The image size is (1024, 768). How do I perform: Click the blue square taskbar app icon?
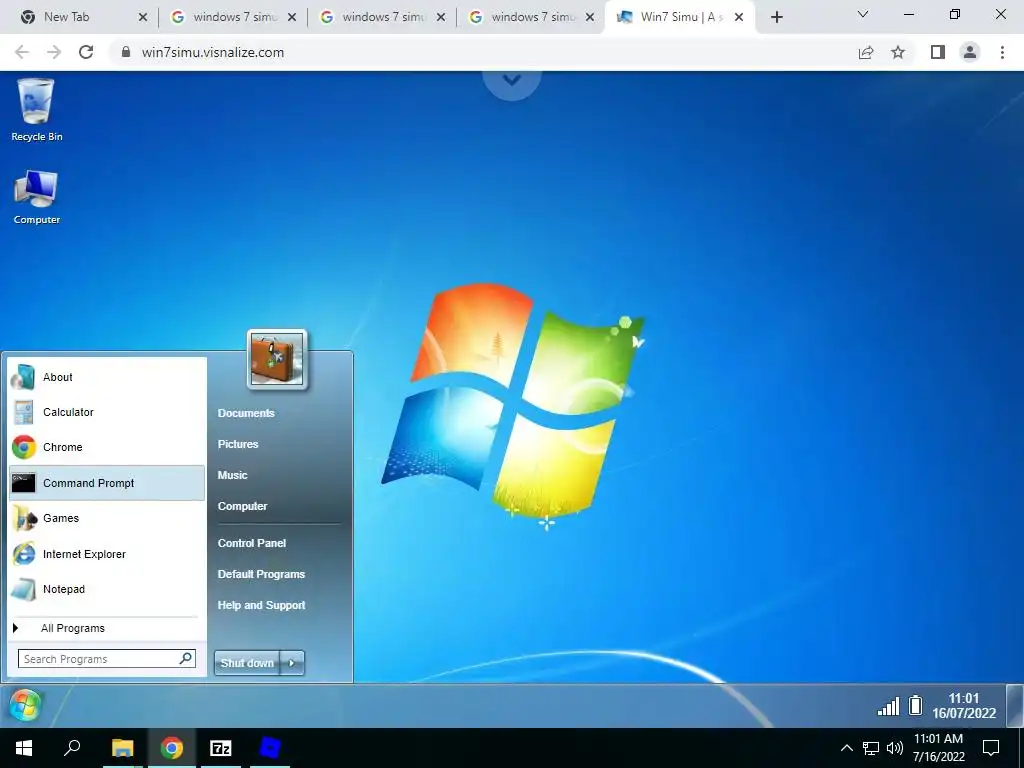click(270, 748)
